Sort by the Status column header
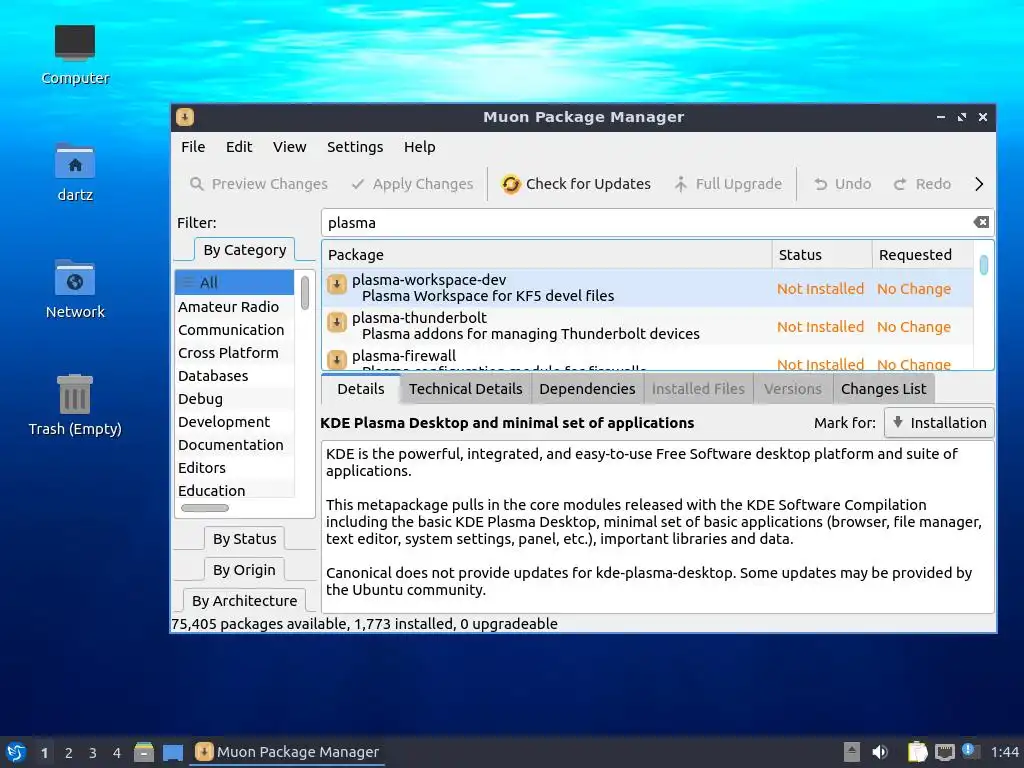 tap(822, 255)
